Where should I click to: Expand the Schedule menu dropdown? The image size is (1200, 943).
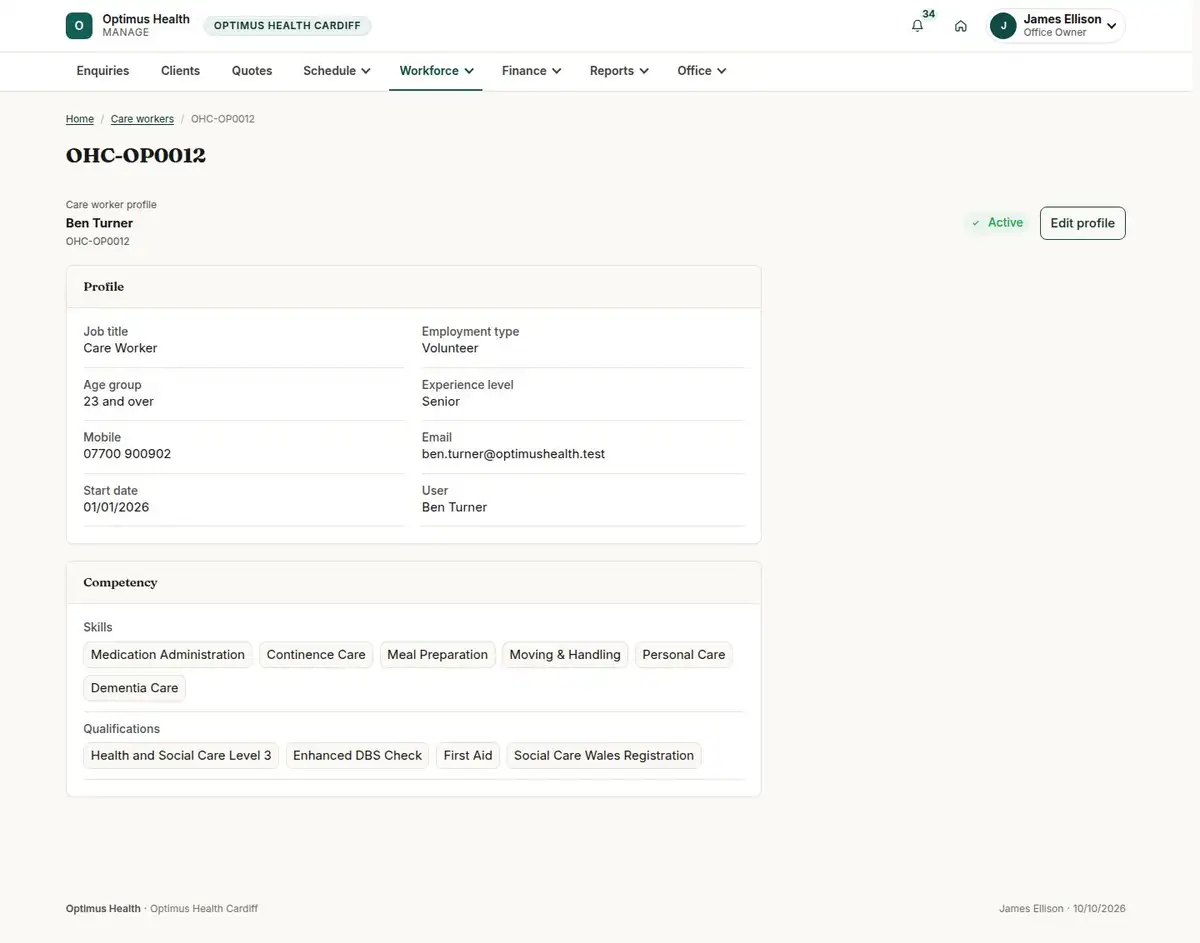(x=337, y=71)
